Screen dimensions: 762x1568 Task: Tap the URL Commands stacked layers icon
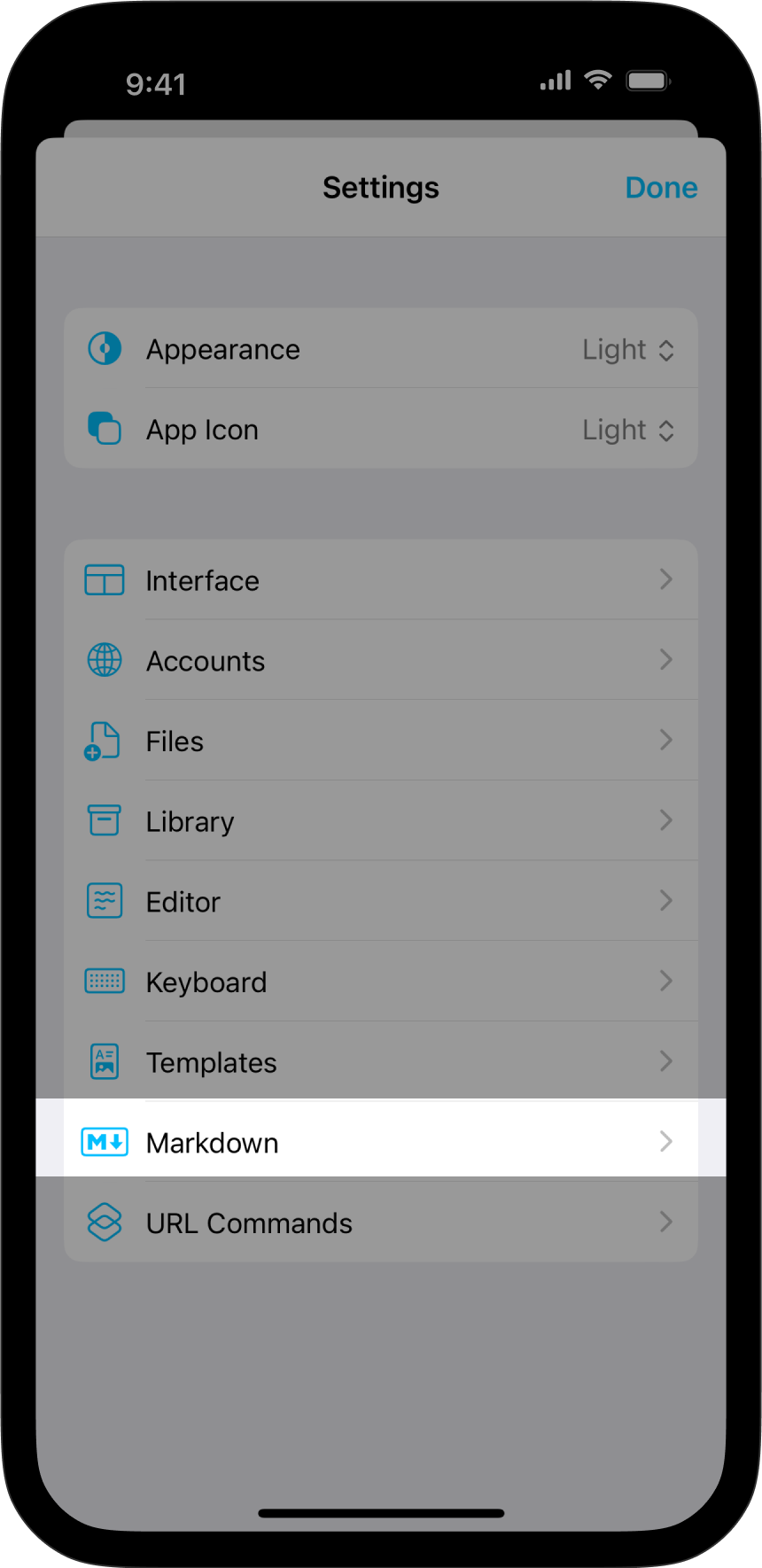pyautogui.click(x=105, y=1223)
